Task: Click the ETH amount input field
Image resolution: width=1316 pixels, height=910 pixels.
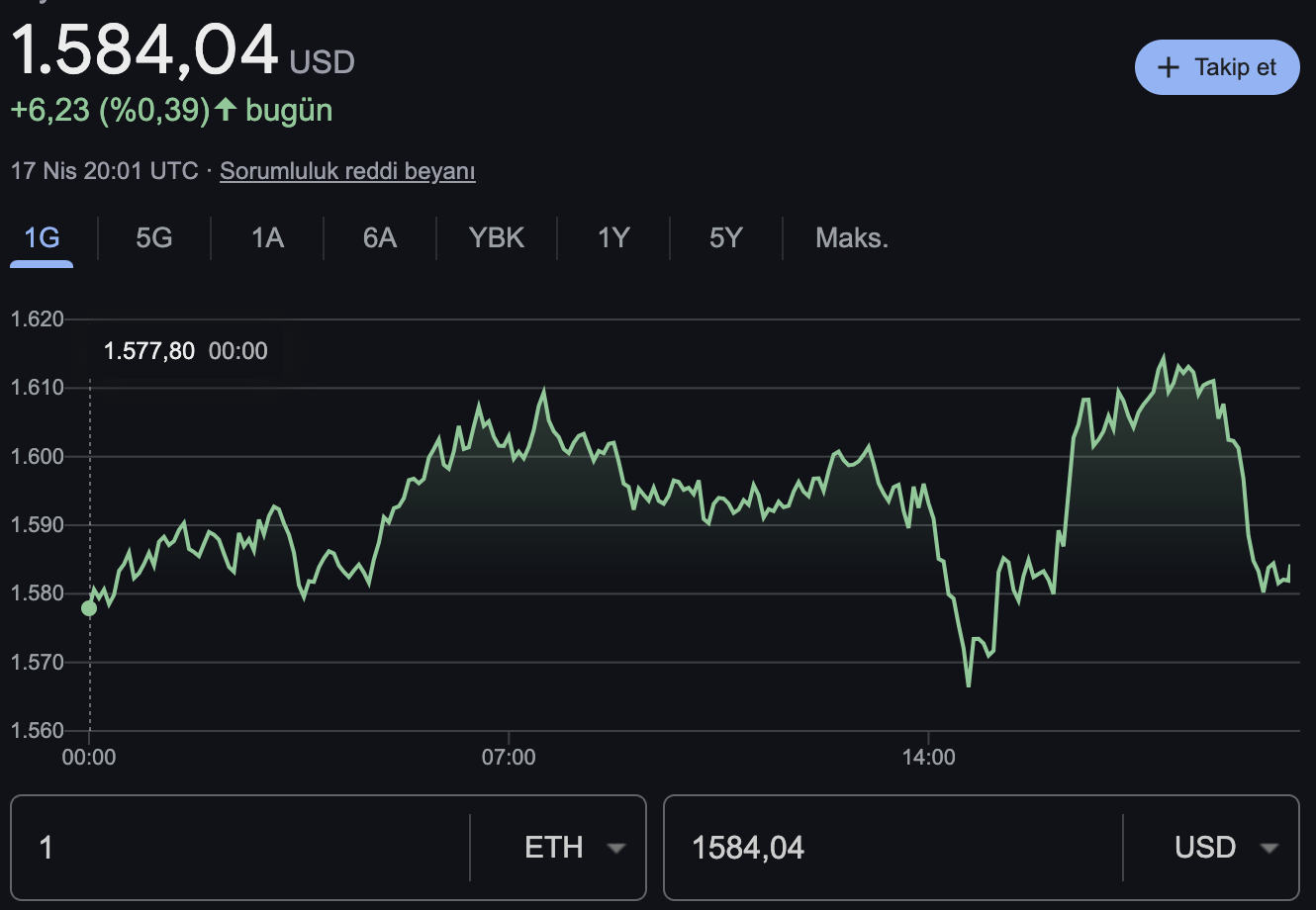Action: coord(239,848)
